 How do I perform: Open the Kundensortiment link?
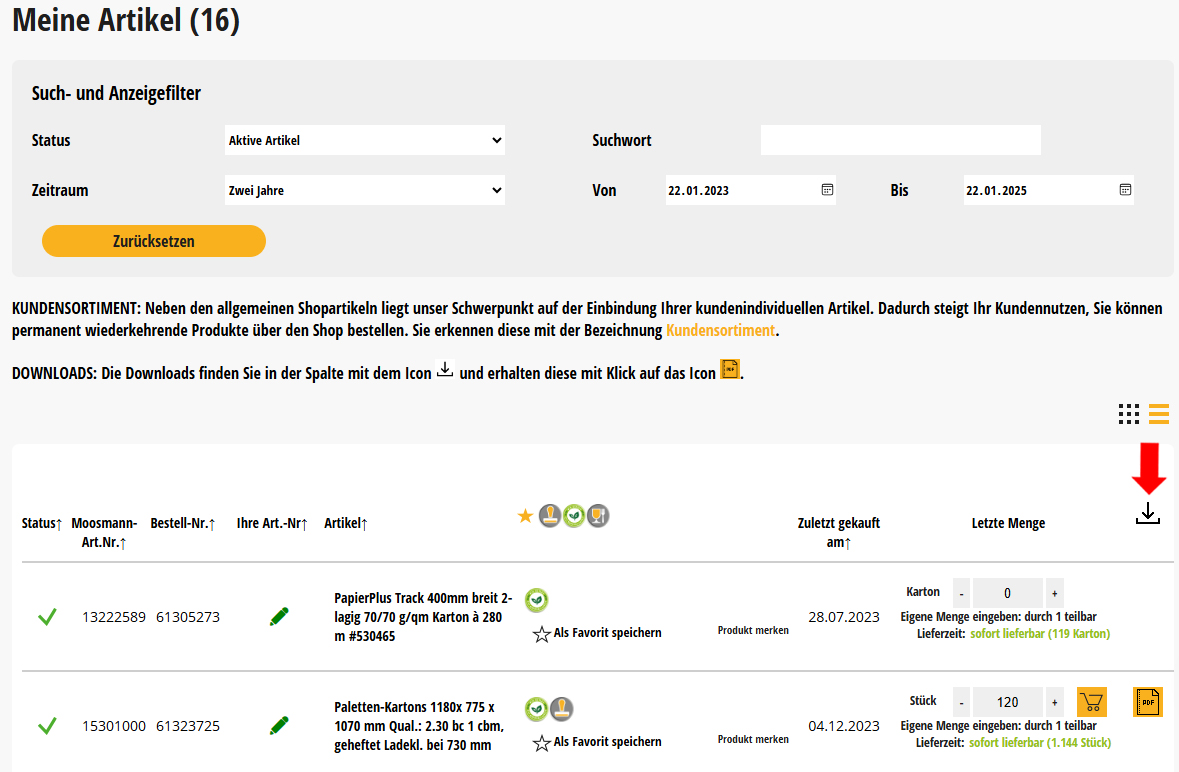click(720, 331)
